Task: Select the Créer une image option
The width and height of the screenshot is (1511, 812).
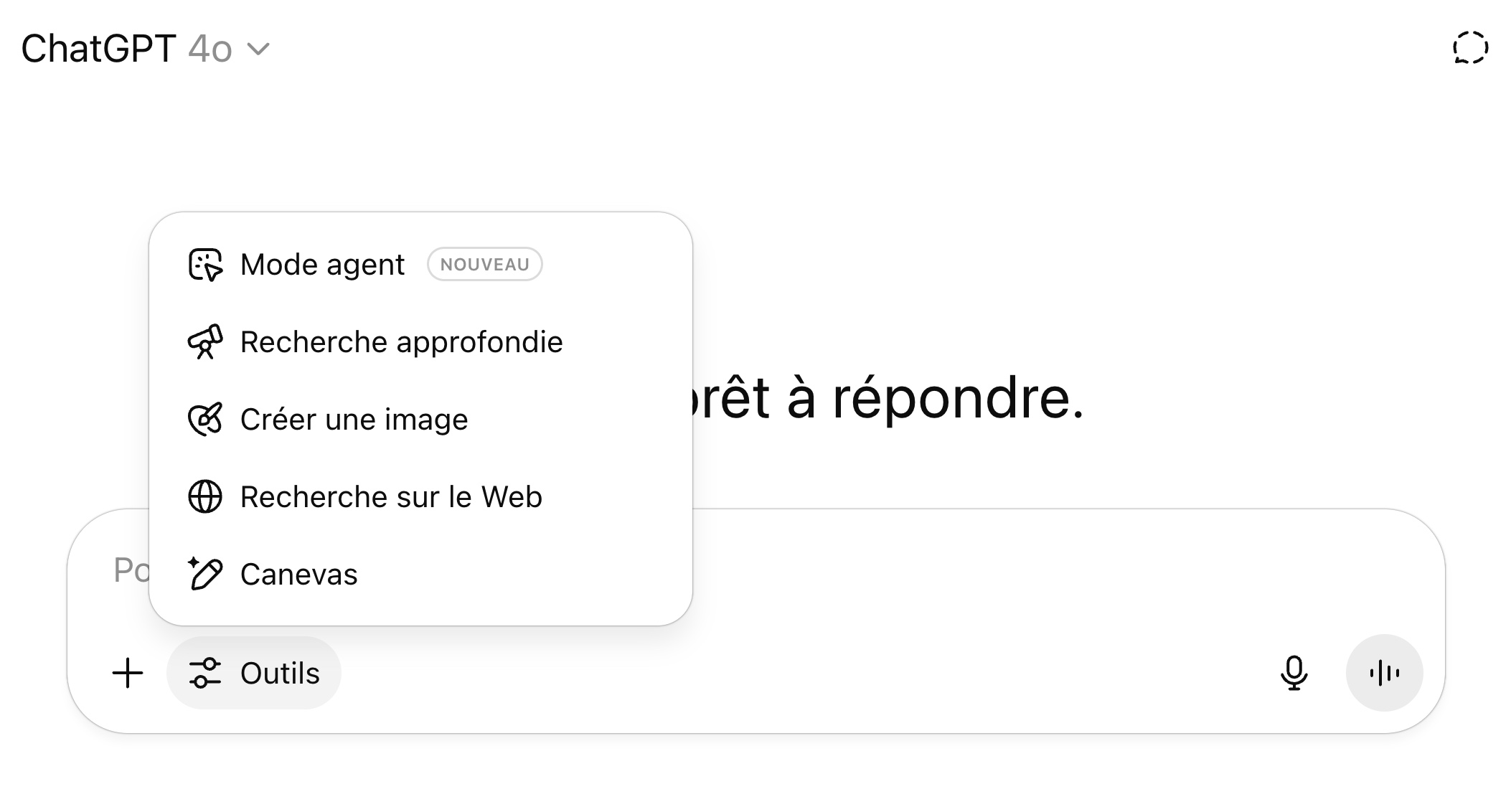Action: coord(354,420)
